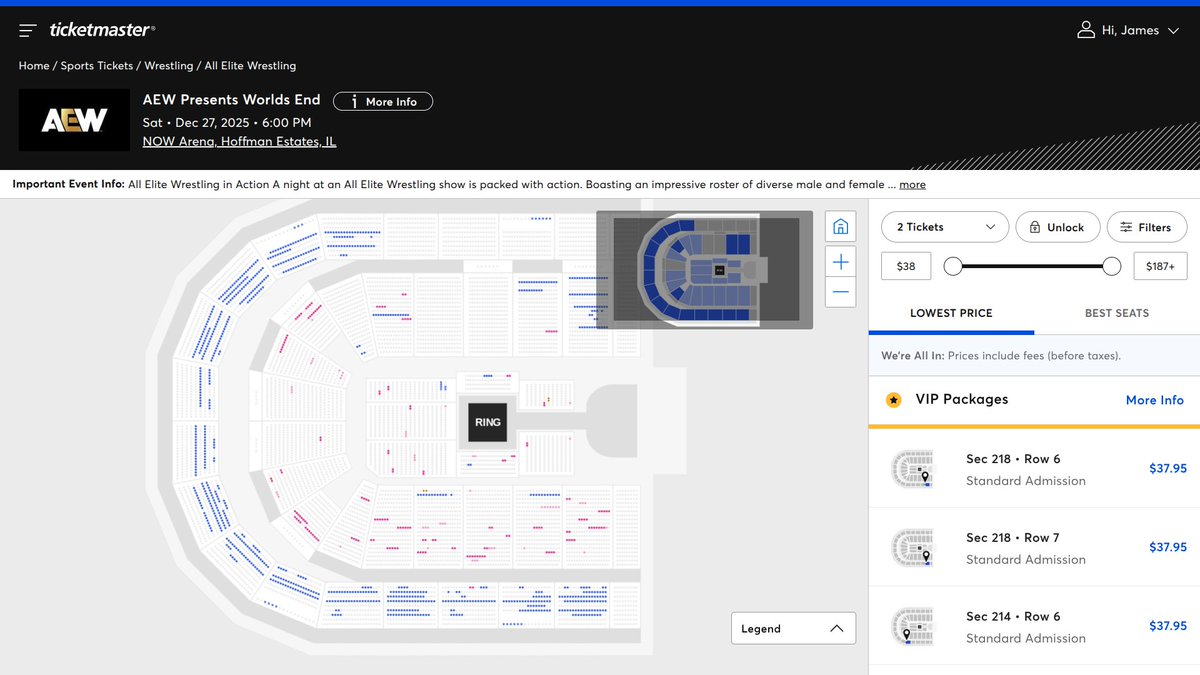
Task: Click the Unlock button
Action: click(x=1058, y=227)
